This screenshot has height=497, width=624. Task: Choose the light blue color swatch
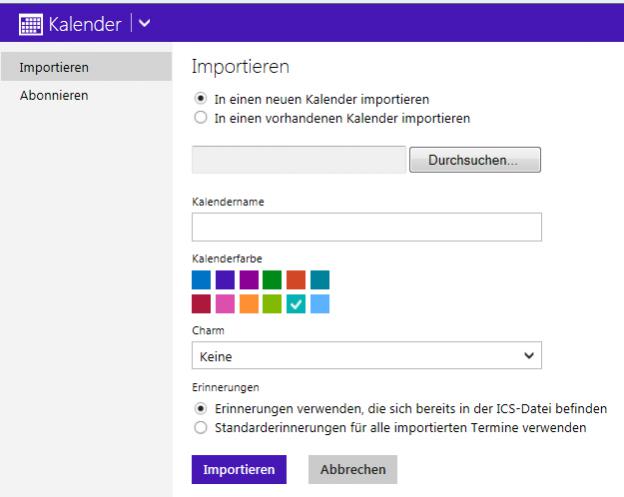(320, 304)
